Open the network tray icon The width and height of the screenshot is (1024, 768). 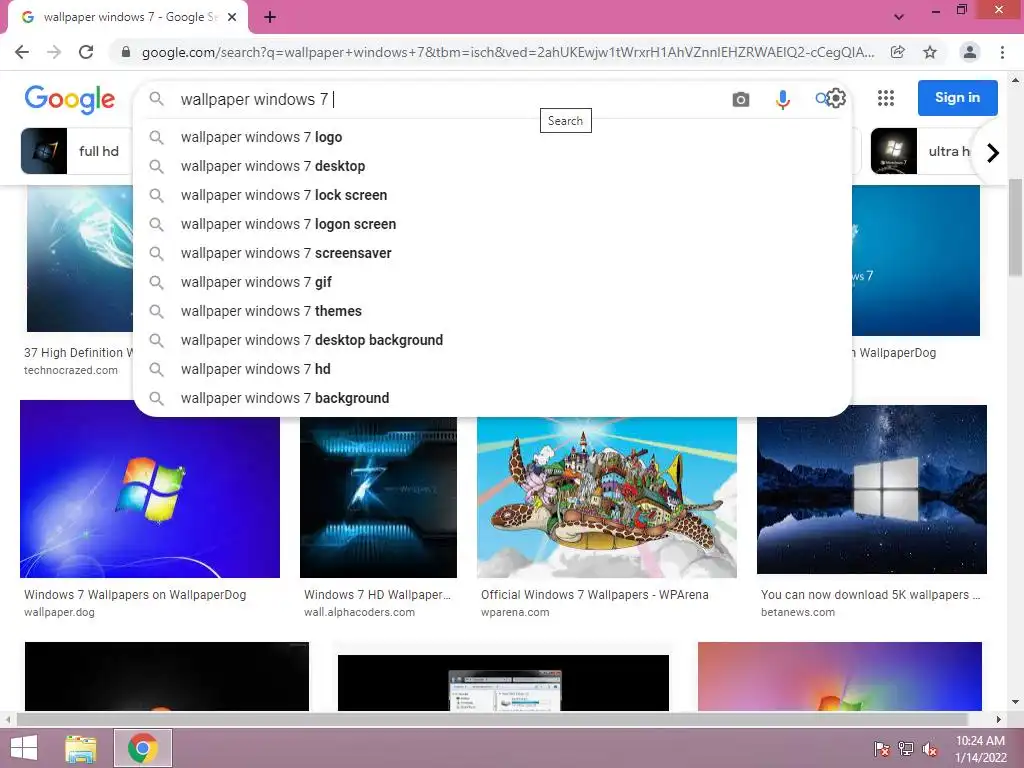click(x=906, y=748)
